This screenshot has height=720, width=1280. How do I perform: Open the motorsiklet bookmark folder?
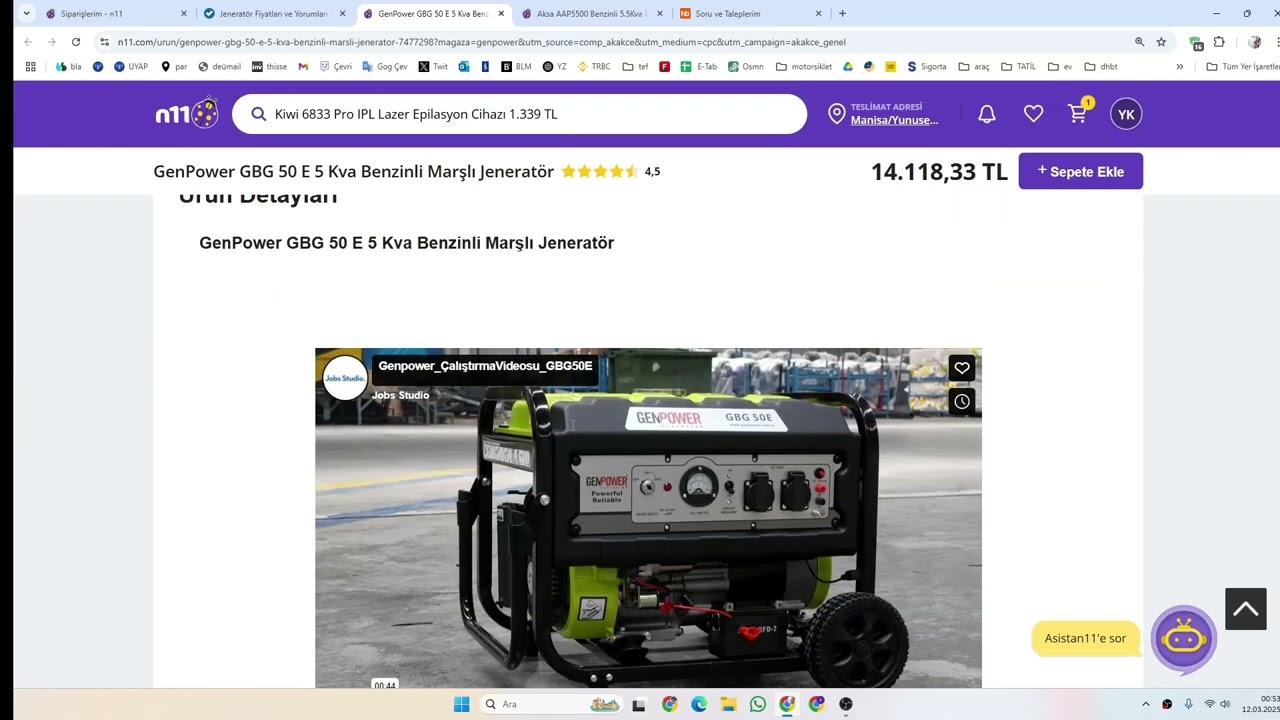click(803, 67)
